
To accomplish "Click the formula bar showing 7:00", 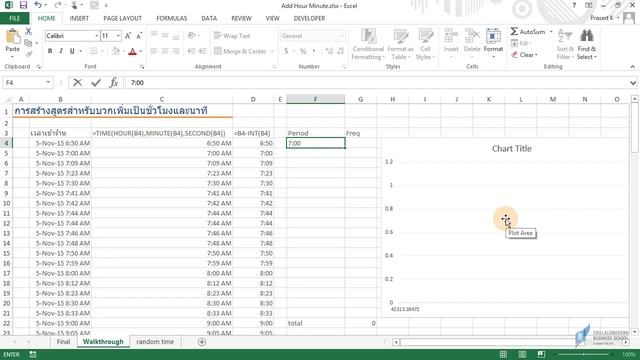I will (x=376, y=82).
